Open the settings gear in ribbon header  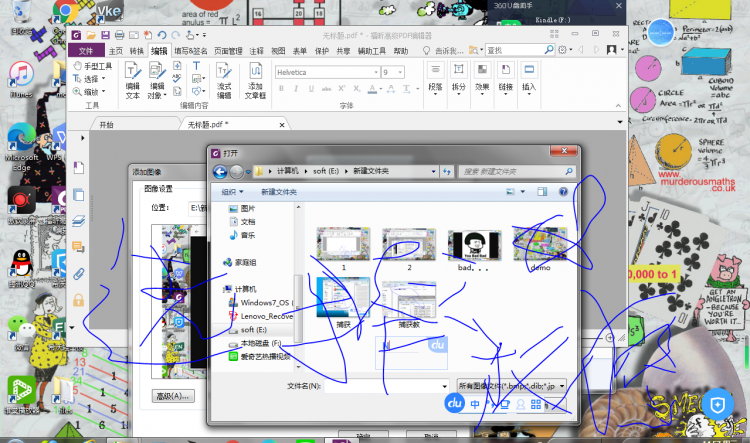point(562,50)
